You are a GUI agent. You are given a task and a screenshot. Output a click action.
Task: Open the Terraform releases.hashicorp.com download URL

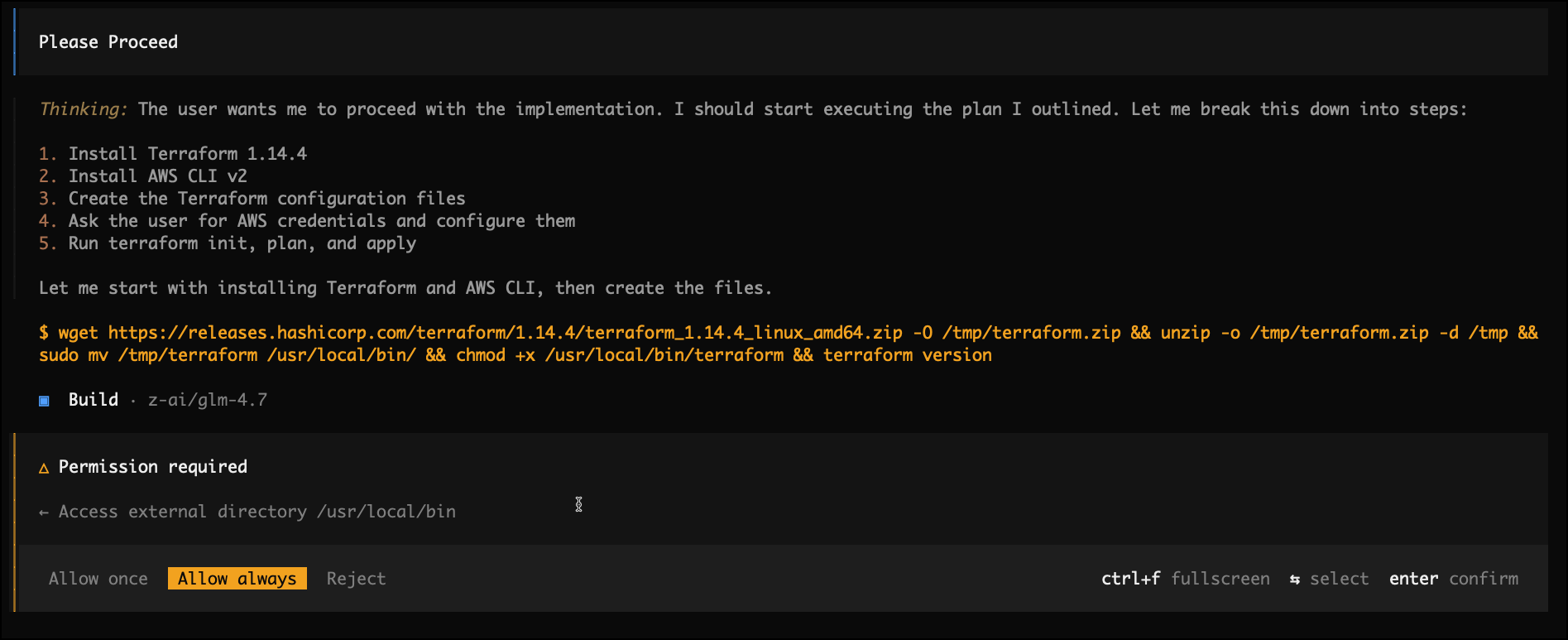pos(505,333)
